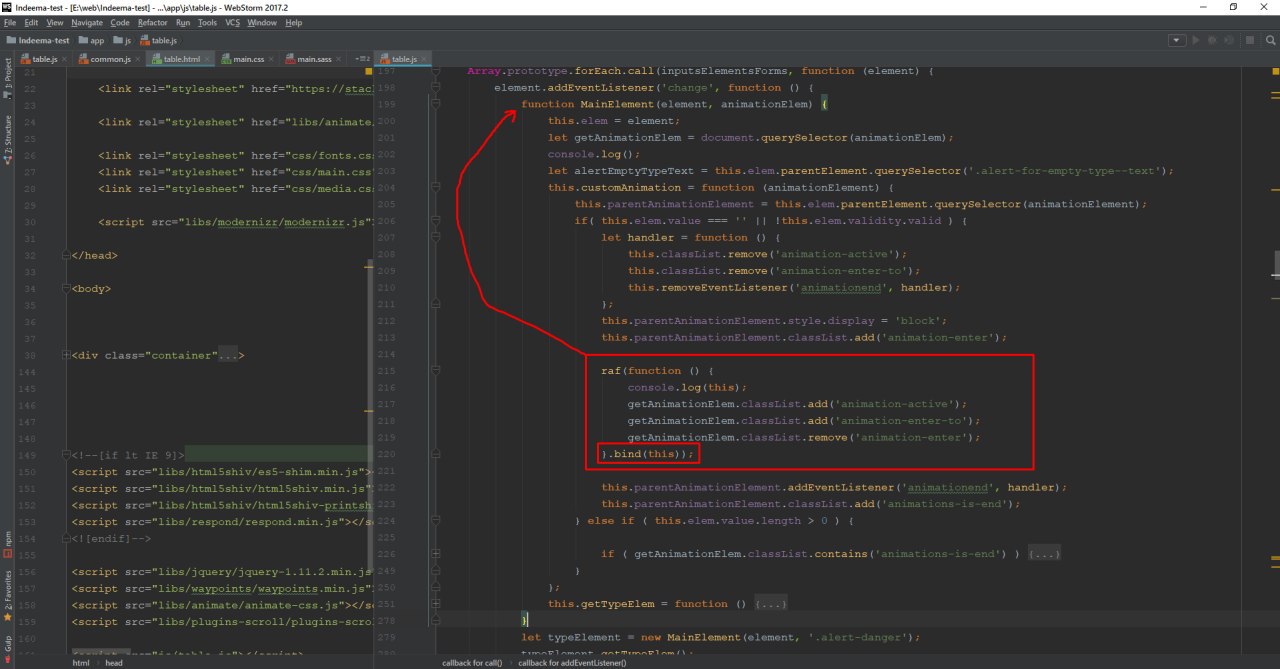Expand folded block at line 226
1280x669 pixels.
[x=436, y=553]
